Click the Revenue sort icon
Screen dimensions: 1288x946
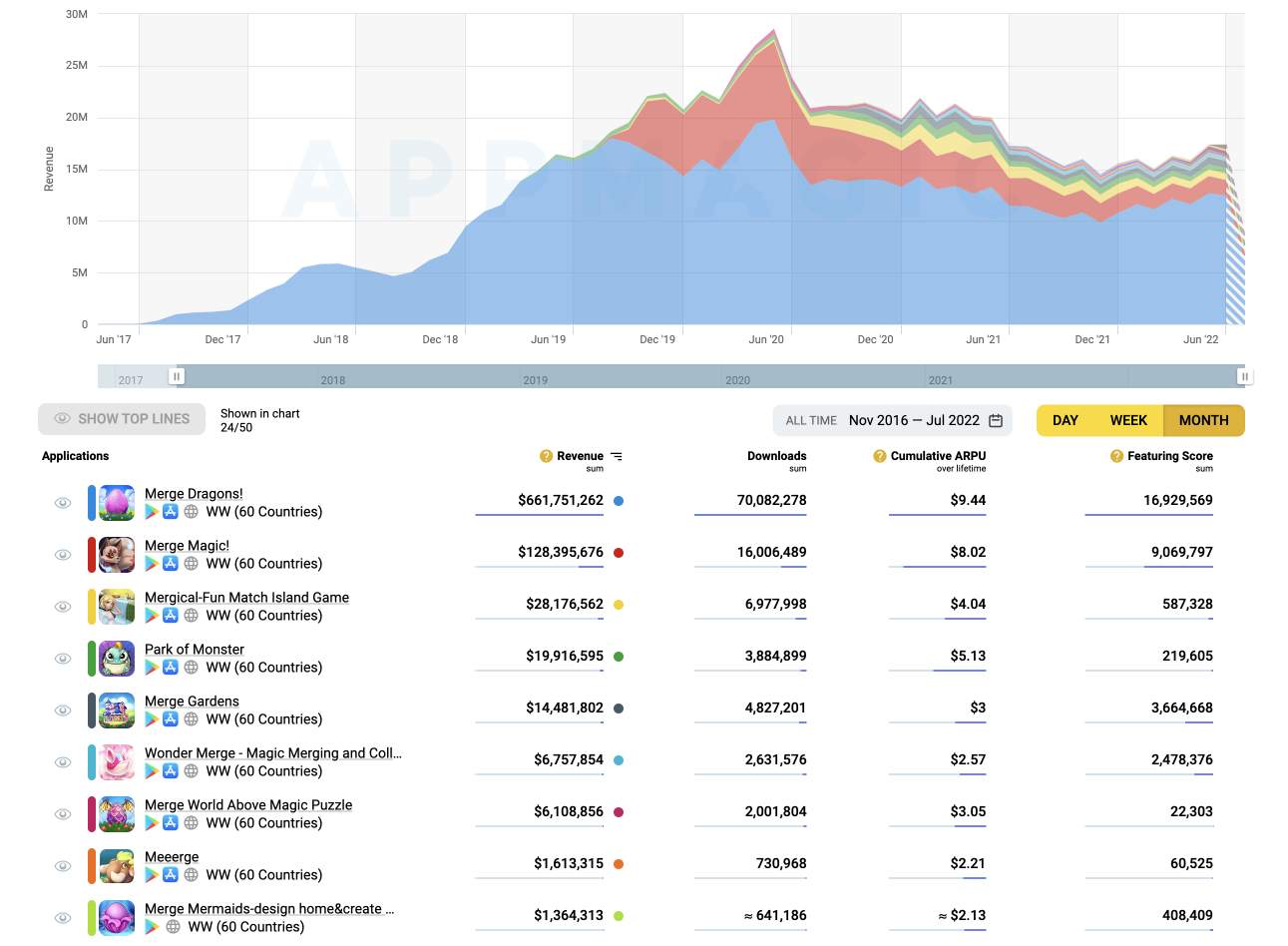click(617, 456)
